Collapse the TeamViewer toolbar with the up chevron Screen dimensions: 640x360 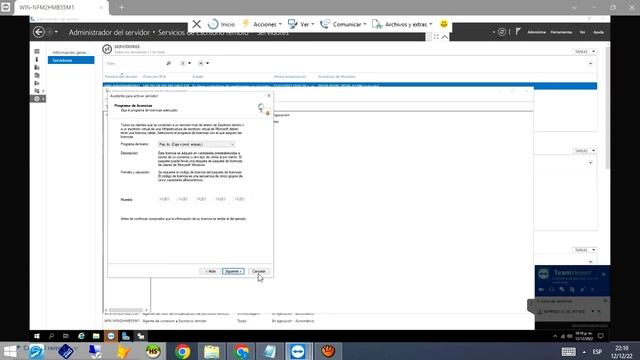pos(444,37)
